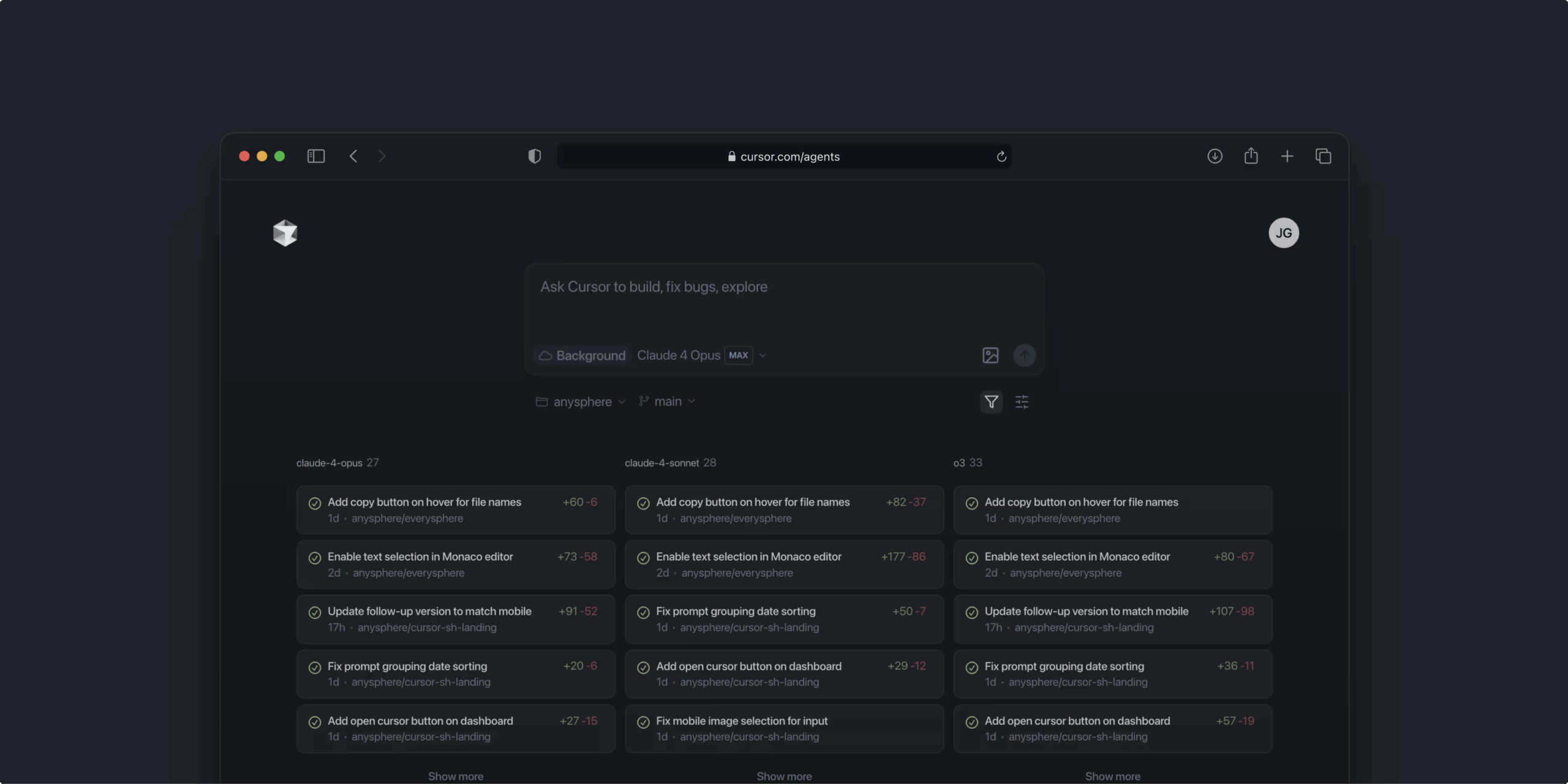
Task: Open opus task Enable text selection +73 -58
Action: click(x=456, y=564)
